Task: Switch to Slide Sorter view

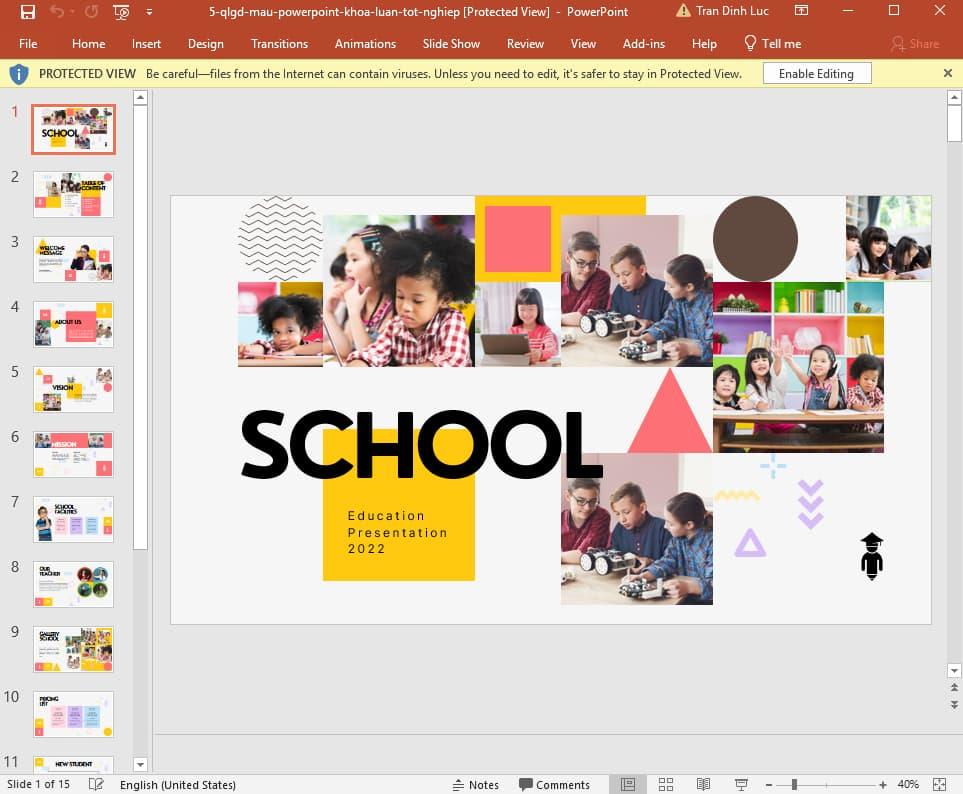Action: [666, 785]
